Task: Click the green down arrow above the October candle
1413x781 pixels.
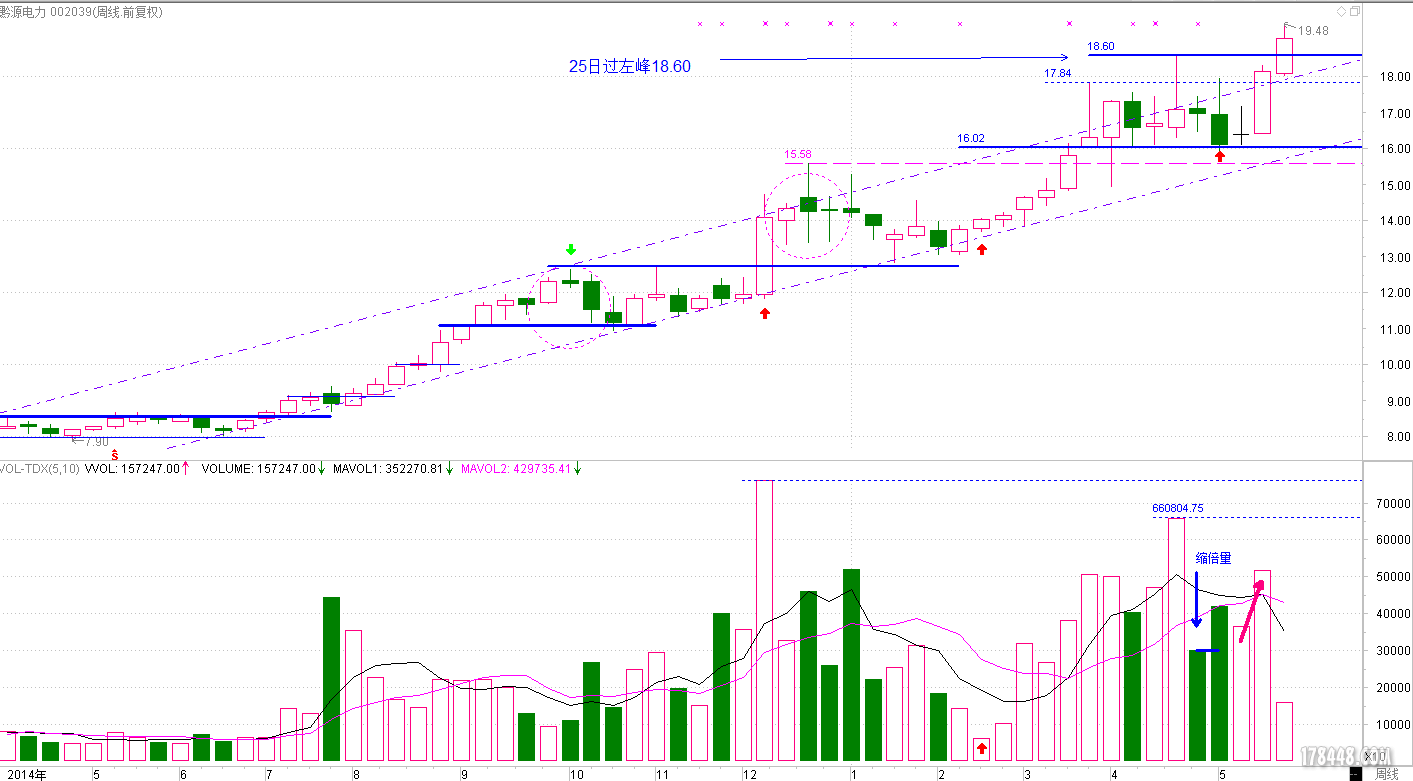Action: (x=570, y=249)
